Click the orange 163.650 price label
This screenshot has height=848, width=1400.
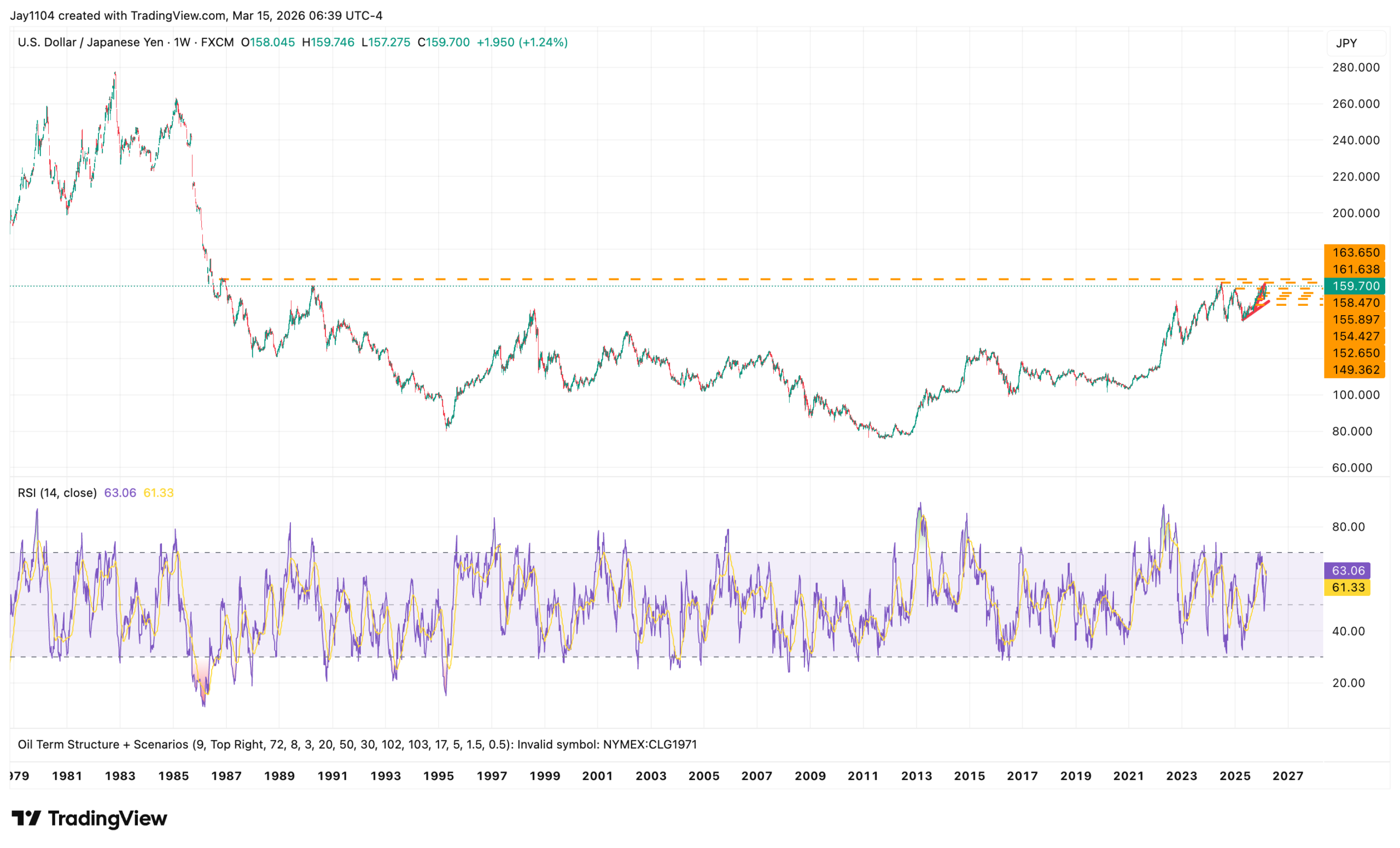click(x=1356, y=252)
